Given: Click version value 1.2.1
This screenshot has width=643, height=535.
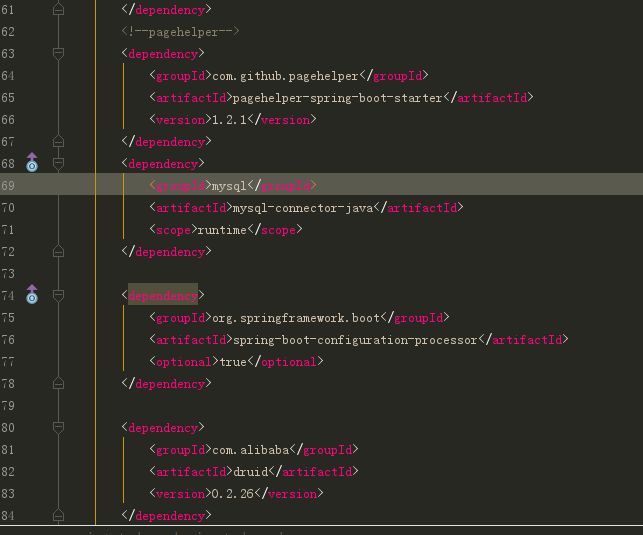Looking at the screenshot, I should point(230,120).
